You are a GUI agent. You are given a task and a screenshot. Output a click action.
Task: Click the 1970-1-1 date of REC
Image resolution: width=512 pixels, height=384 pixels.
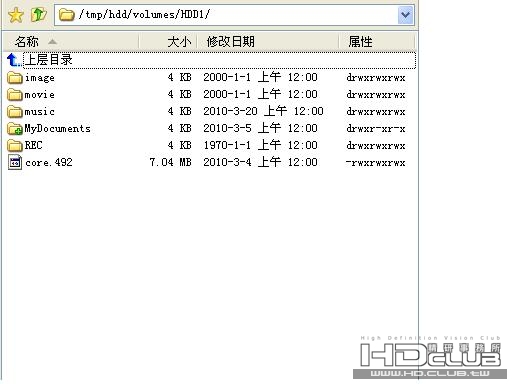click(x=260, y=145)
